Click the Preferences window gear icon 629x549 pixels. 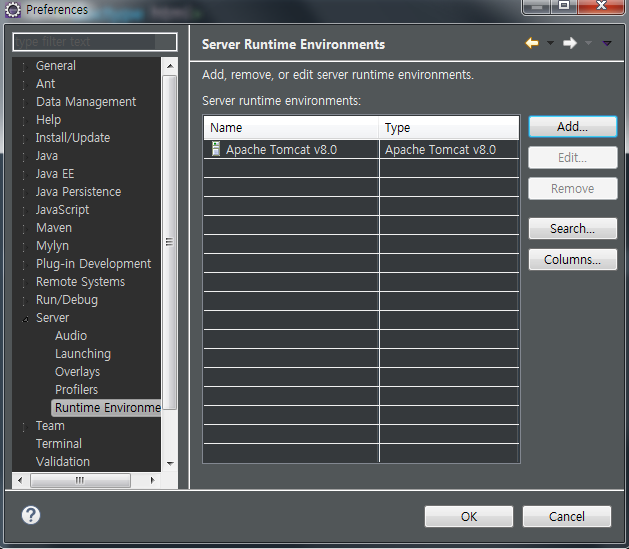point(12,10)
